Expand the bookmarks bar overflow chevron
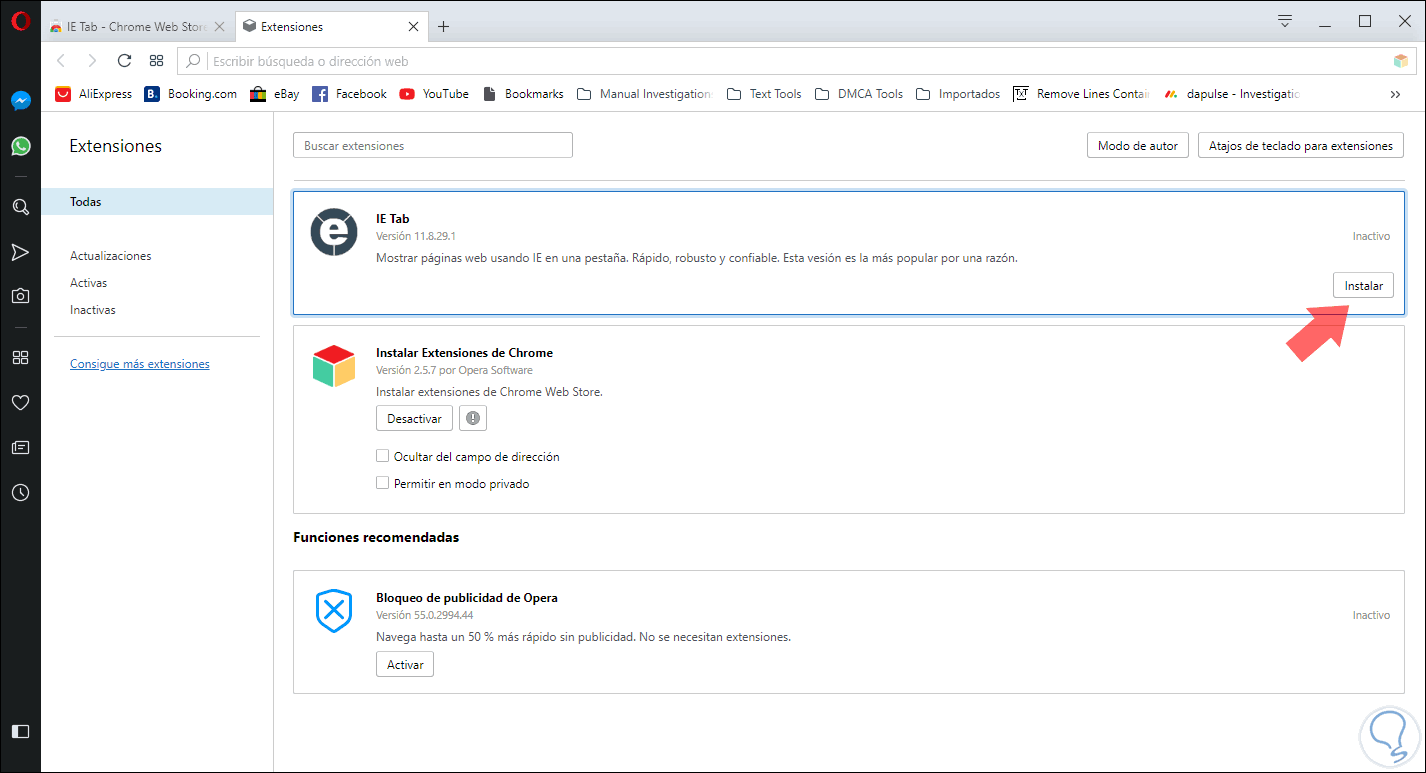Screen dimensions: 1426x773 [x=1395, y=94]
